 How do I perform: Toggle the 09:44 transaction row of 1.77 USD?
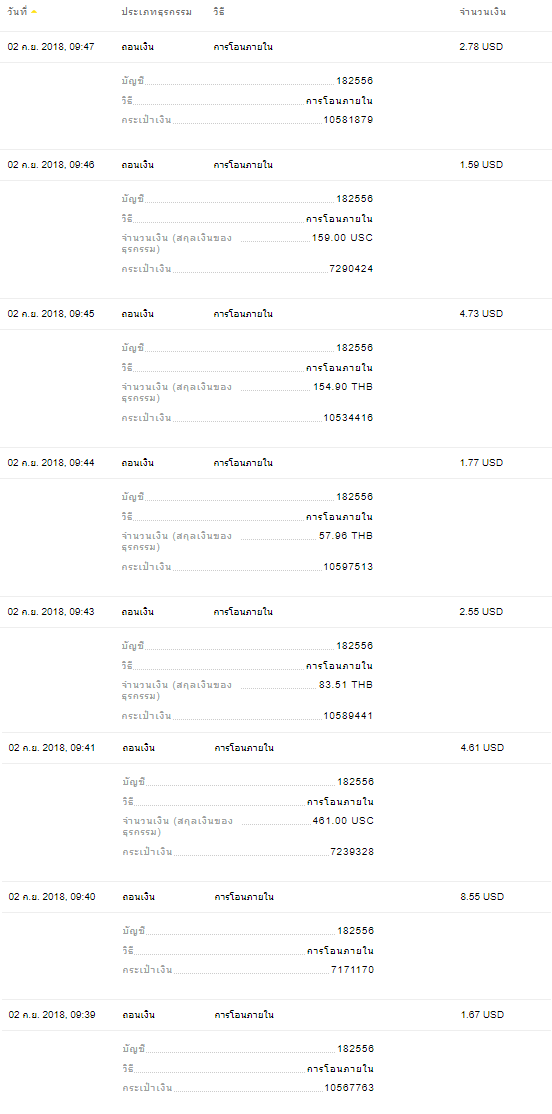click(276, 463)
